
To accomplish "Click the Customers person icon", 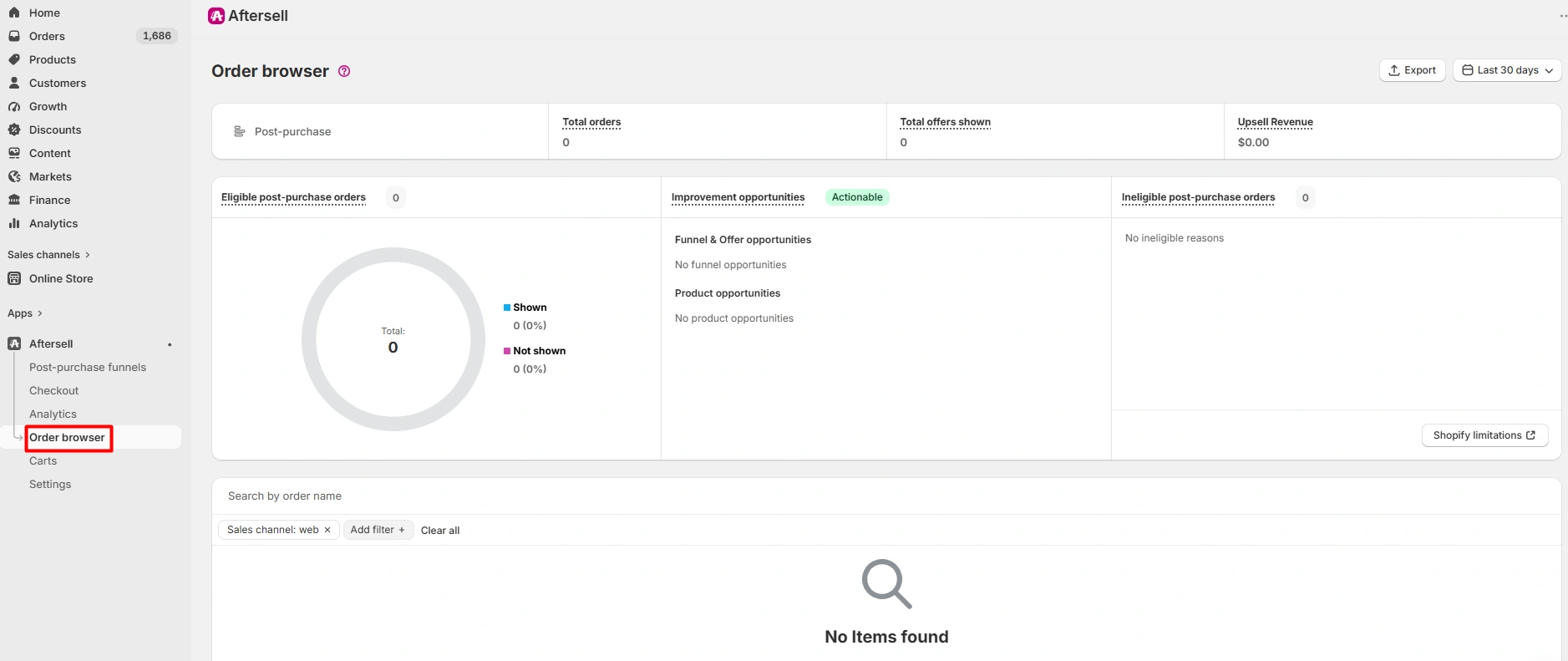I will [14, 83].
